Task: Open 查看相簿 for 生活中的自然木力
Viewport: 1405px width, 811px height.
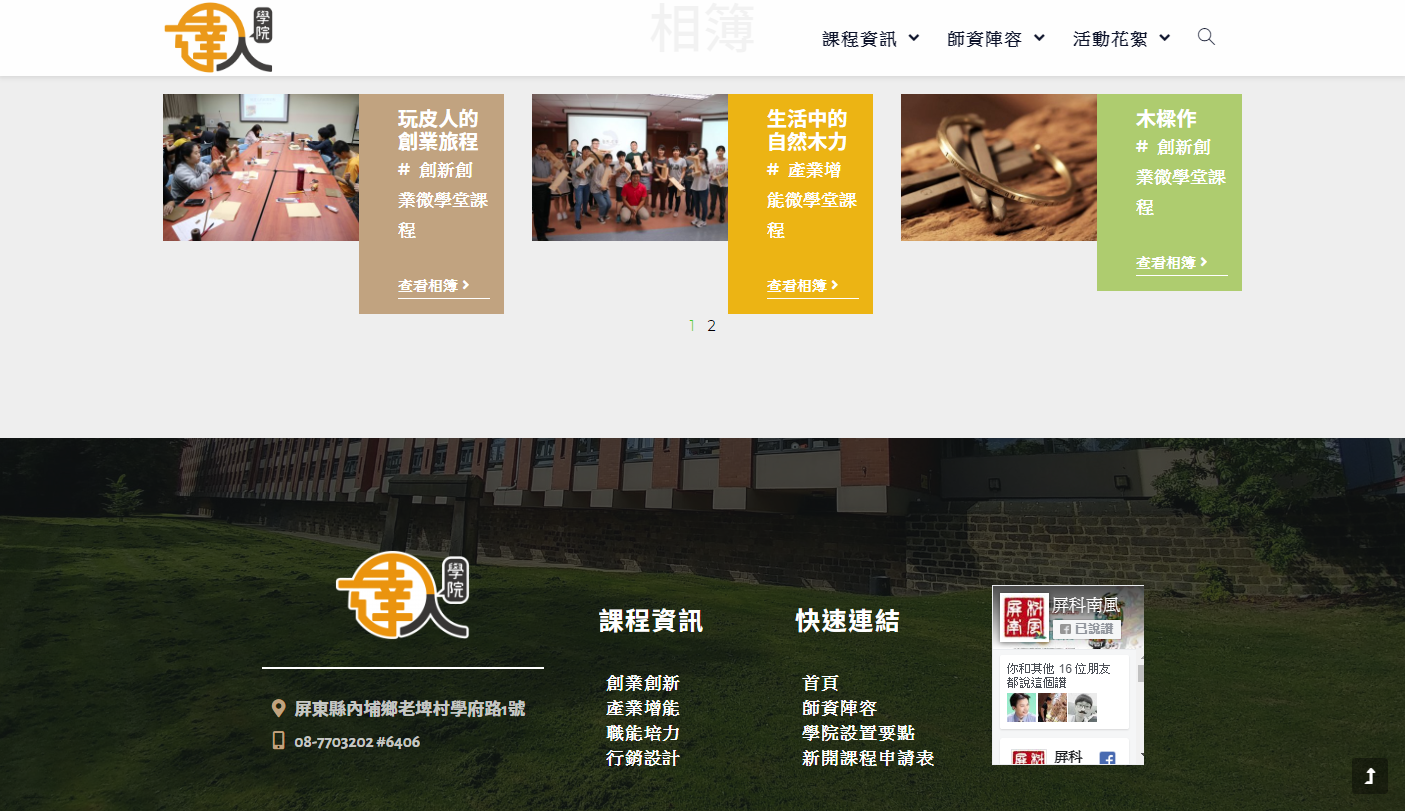Action: point(802,286)
